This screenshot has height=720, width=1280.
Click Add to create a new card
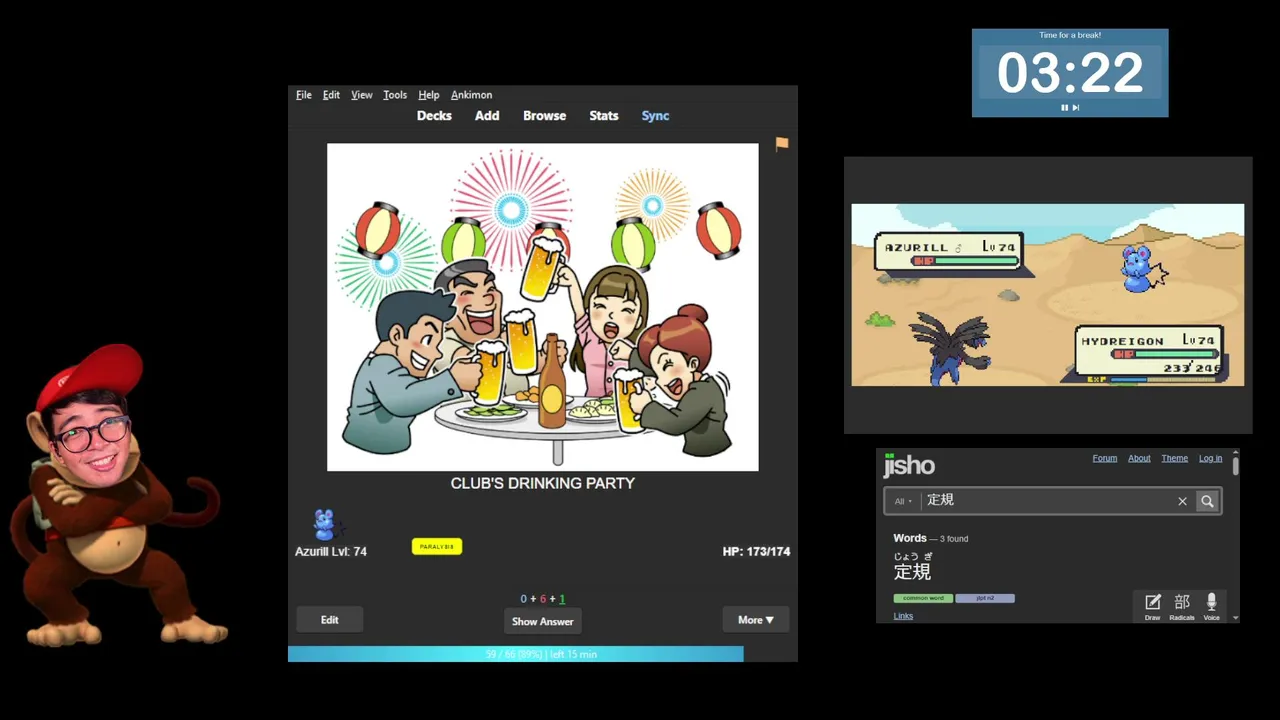click(487, 116)
